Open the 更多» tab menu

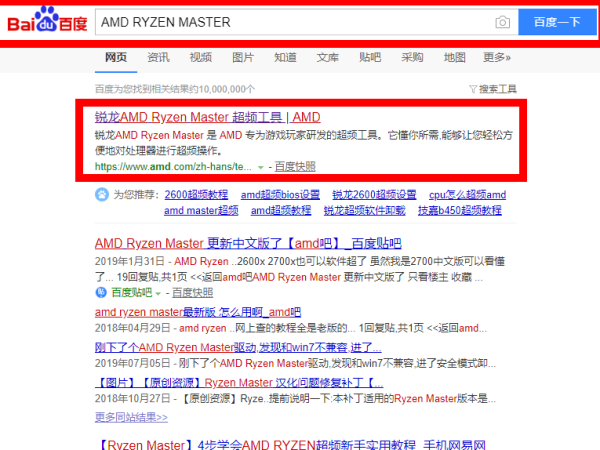coord(496,57)
